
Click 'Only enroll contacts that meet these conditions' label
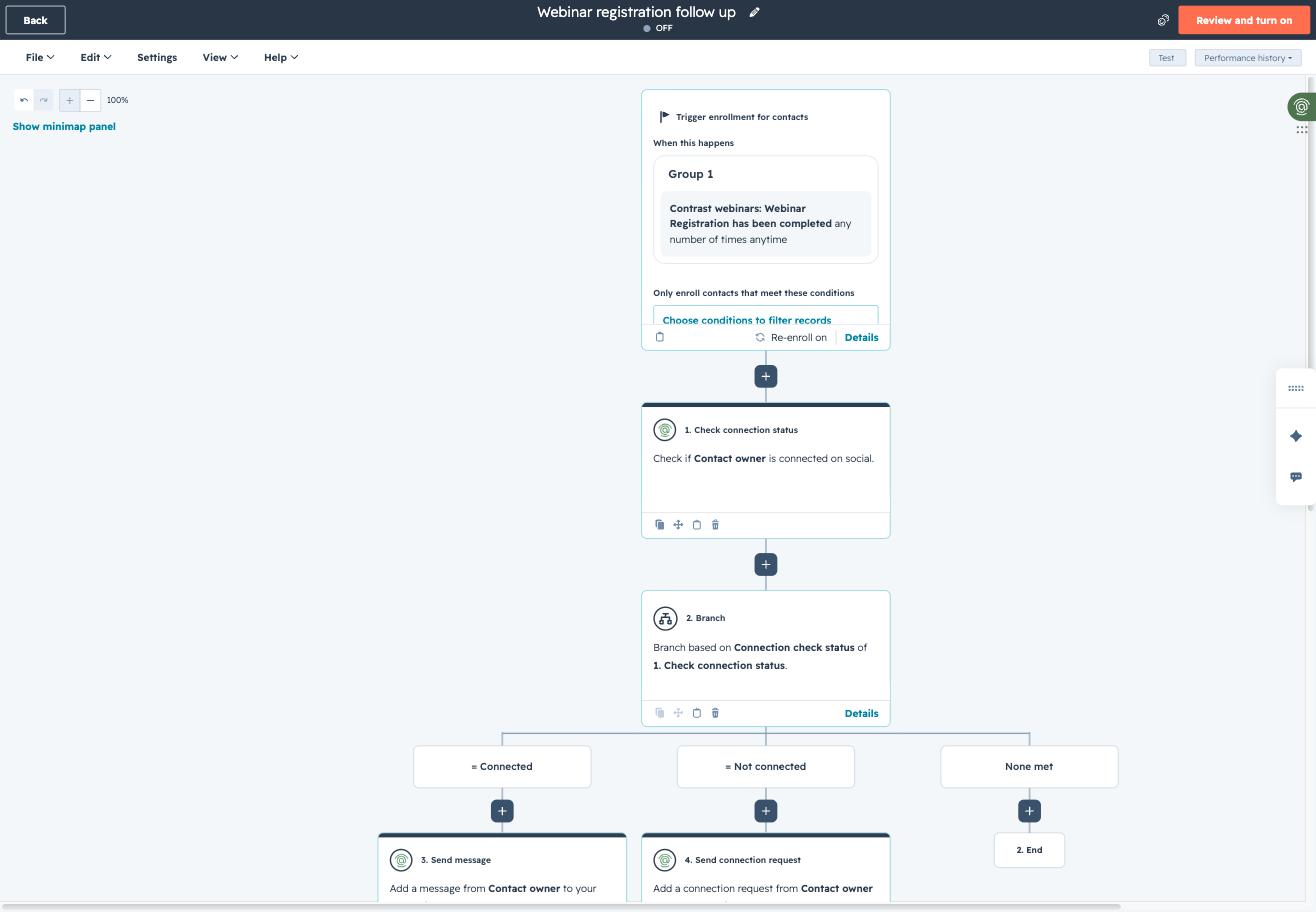pos(754,293)
